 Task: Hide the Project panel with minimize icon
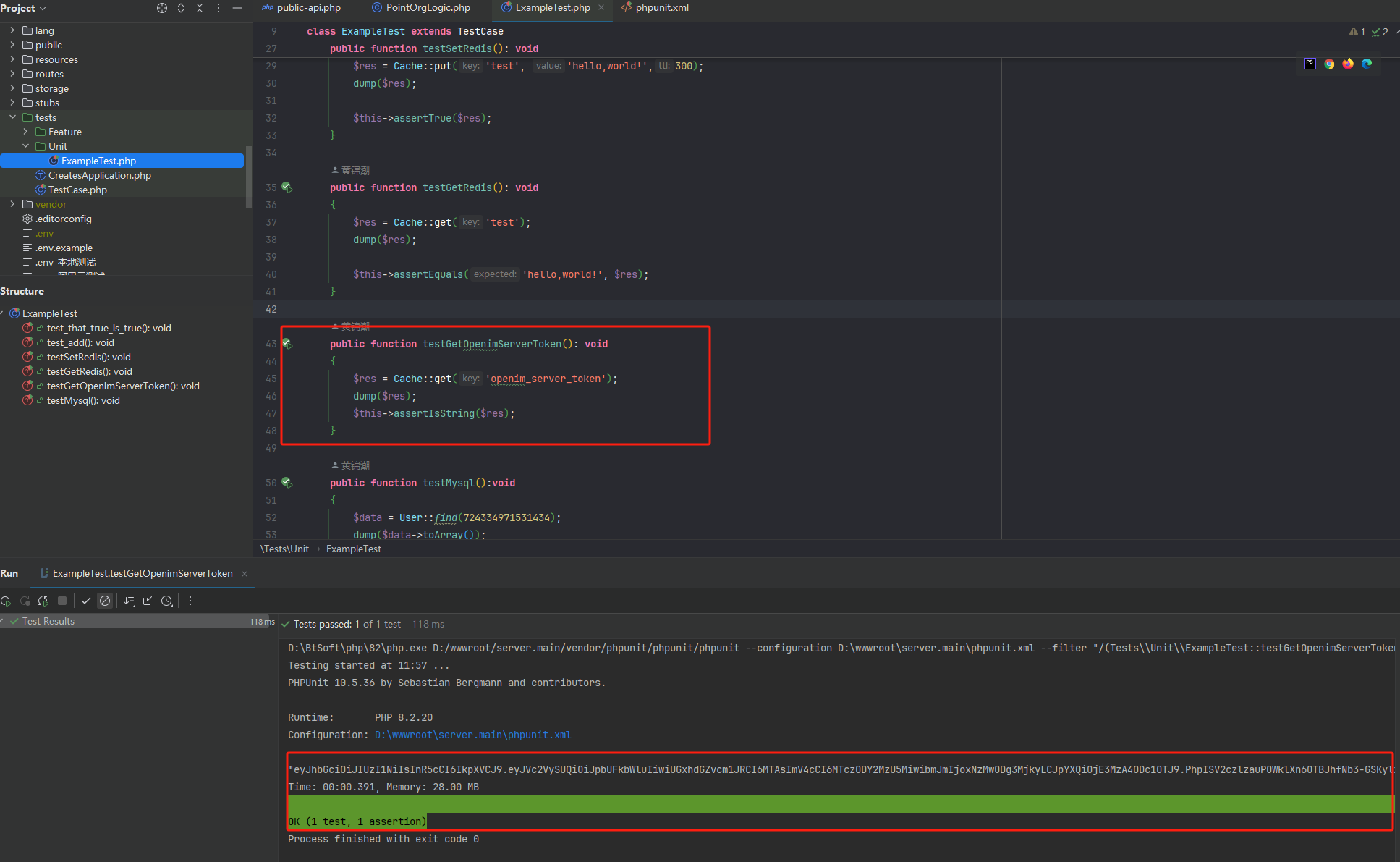(x=237, y=8)
